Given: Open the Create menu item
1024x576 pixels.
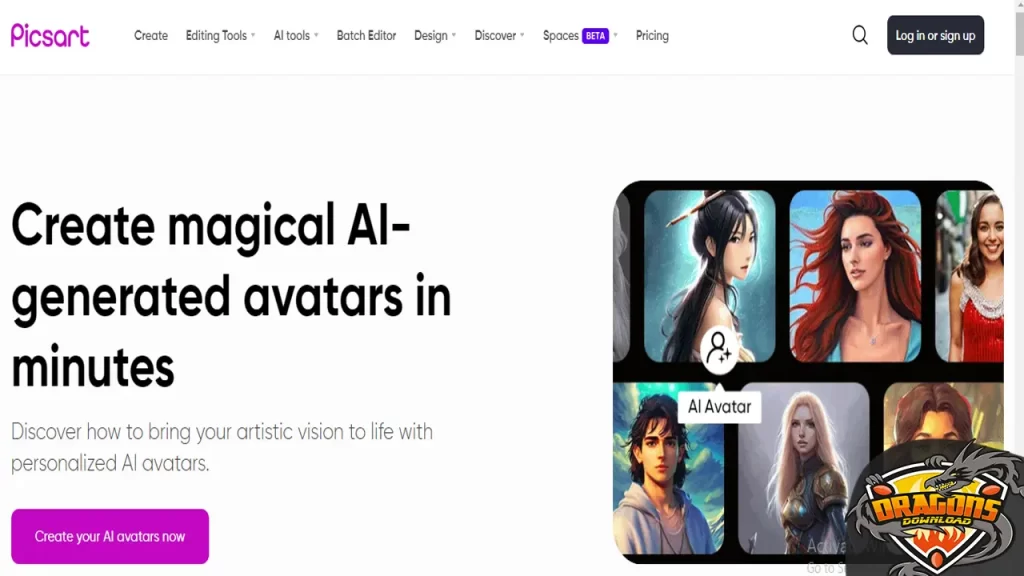Looking at the screenshot, I should 151,36.
